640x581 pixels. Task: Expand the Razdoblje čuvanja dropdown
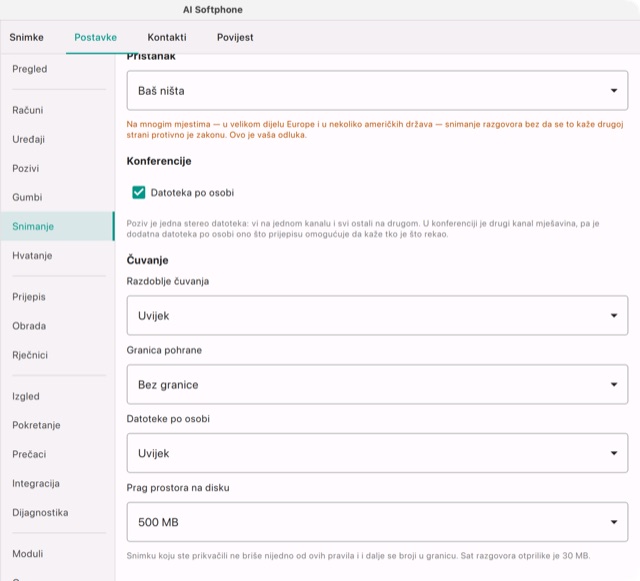(x=377, y=315)
